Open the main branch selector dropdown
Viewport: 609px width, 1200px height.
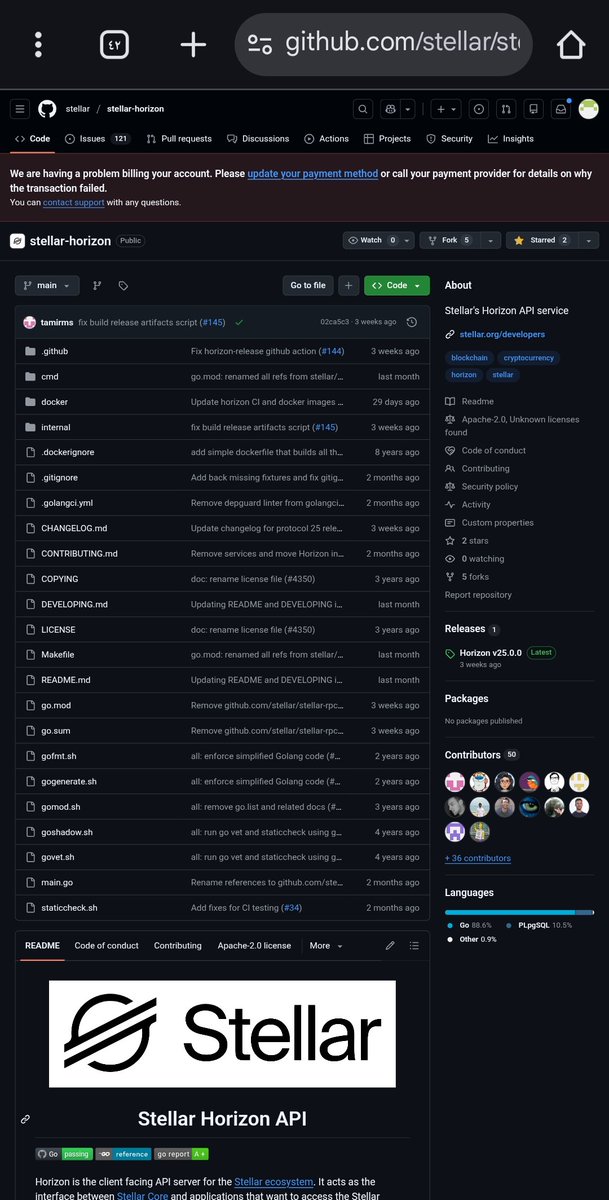pyautogui.click(x=47, y=285)
